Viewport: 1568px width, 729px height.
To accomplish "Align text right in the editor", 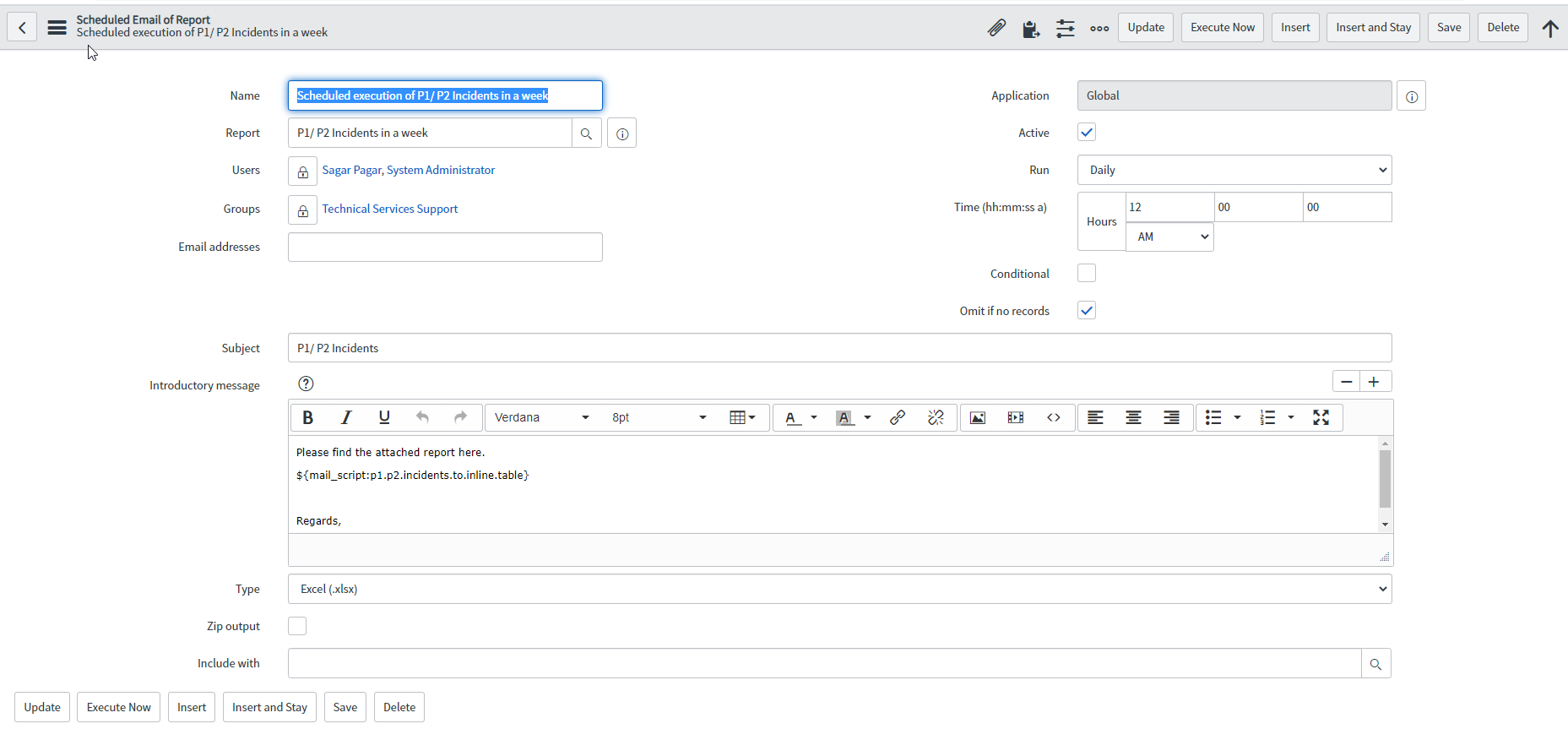I will click(x=1171, y=417).
